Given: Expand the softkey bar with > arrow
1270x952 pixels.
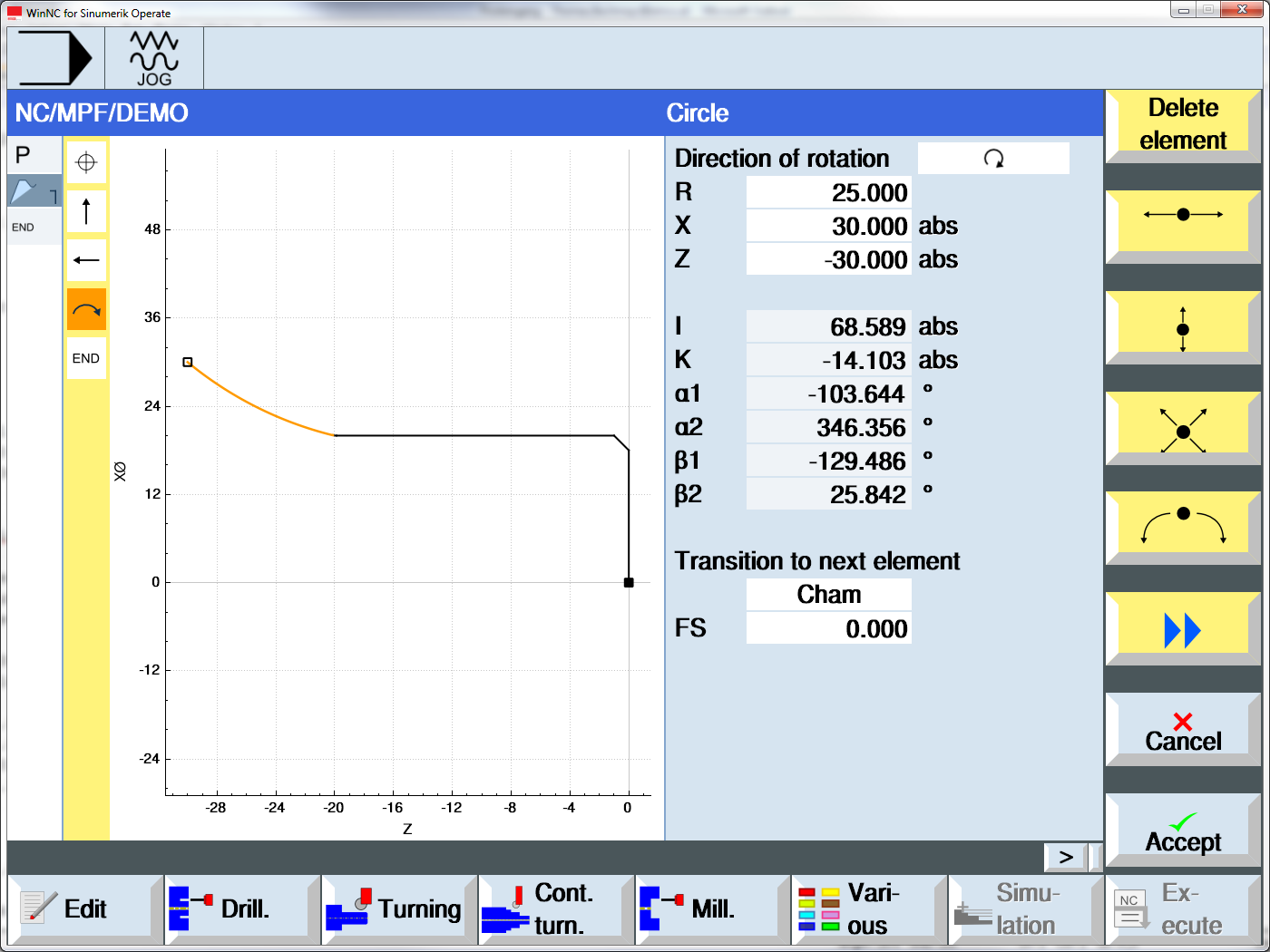Looking at the screenshot, I should click(1066, 857).
